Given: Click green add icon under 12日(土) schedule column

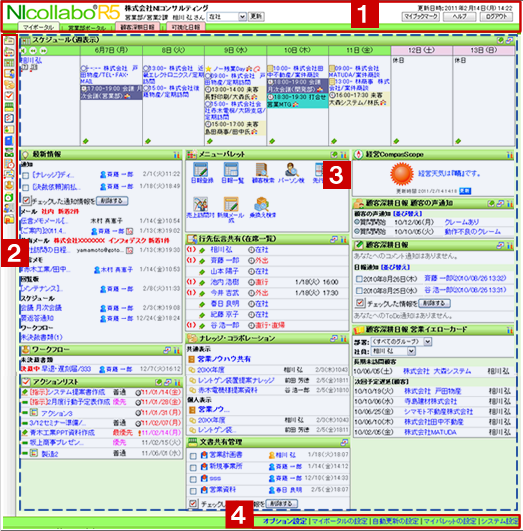Looking at the screenshot, I should (396, 141).
